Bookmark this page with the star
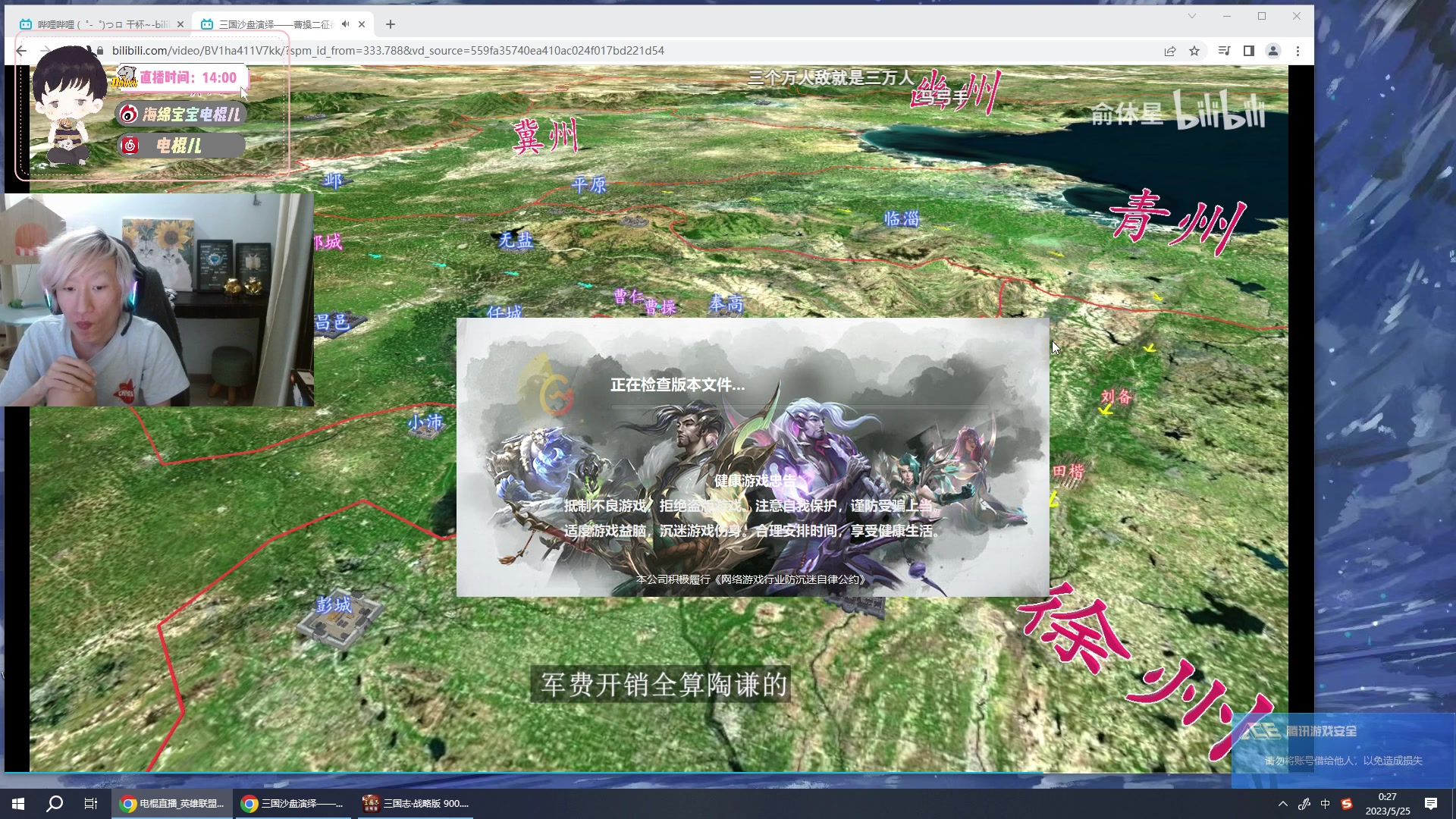The height and width of the screenshot is (819, 1456). tap(1194, 51)
